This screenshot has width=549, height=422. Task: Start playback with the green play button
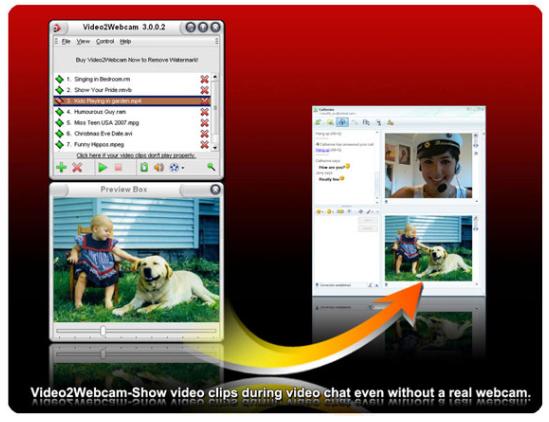103,167
